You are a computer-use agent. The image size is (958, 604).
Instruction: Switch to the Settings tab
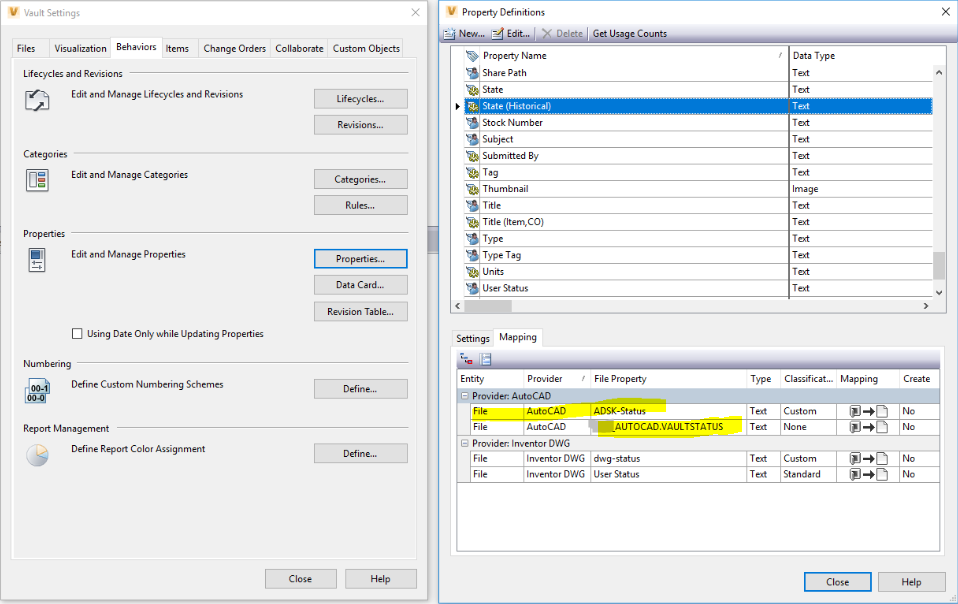(472, 338)
